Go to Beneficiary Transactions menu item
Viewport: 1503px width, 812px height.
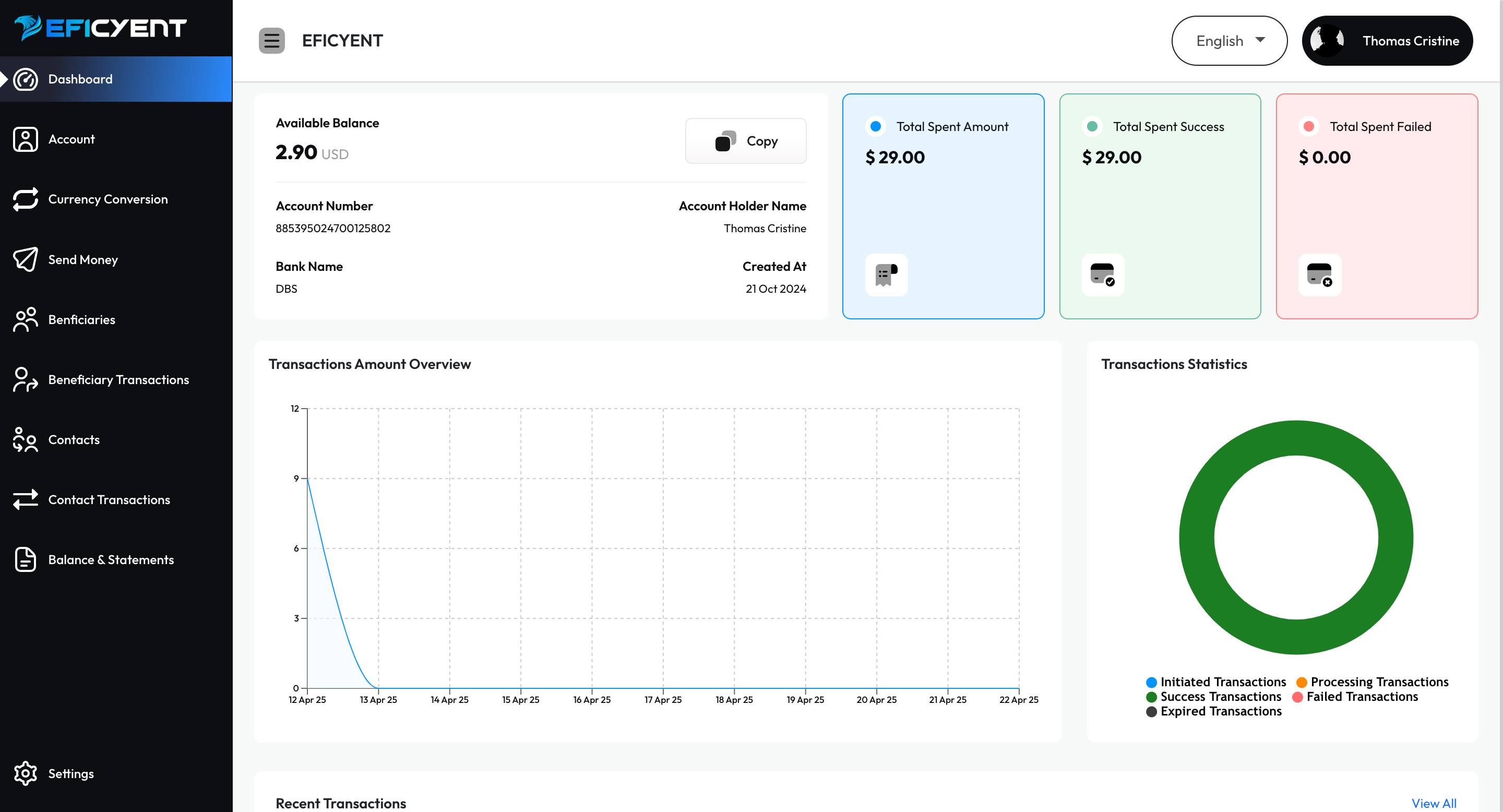tap(118, 380)
